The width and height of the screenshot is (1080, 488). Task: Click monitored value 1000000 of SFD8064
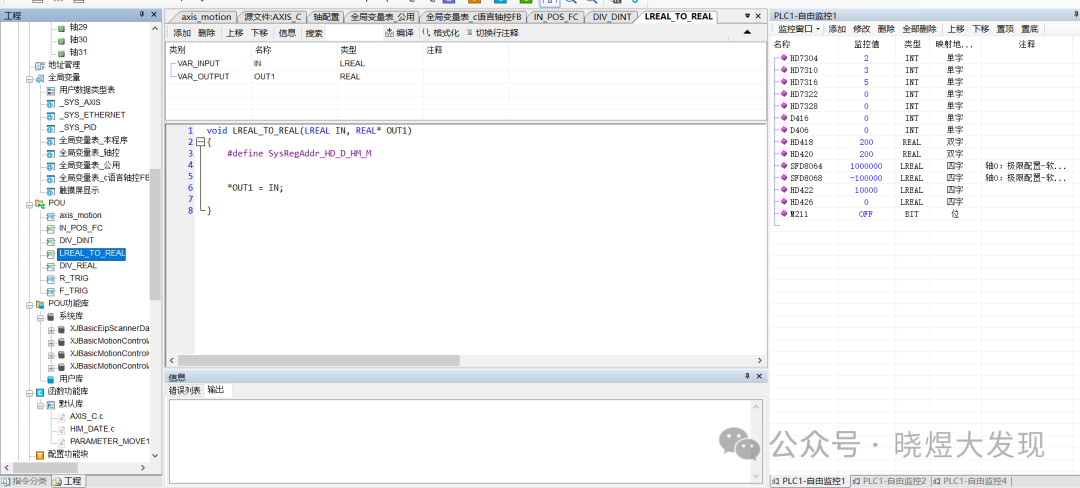[x=866, y=166]
